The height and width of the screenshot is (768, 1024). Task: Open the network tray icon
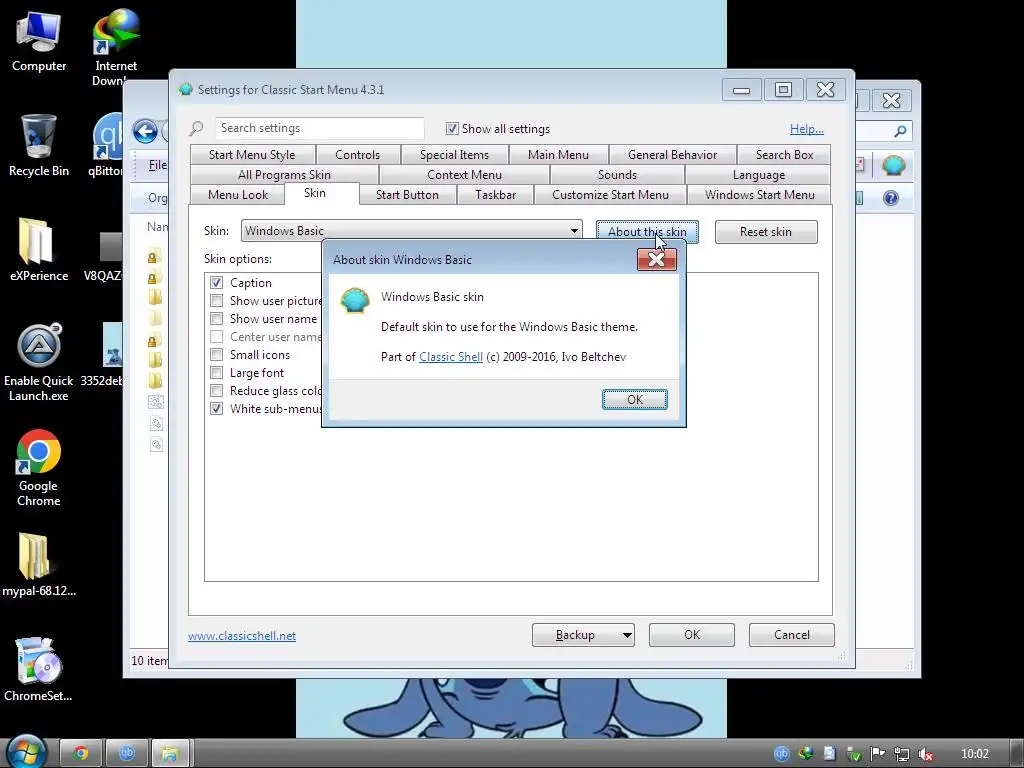pos(901,754)
